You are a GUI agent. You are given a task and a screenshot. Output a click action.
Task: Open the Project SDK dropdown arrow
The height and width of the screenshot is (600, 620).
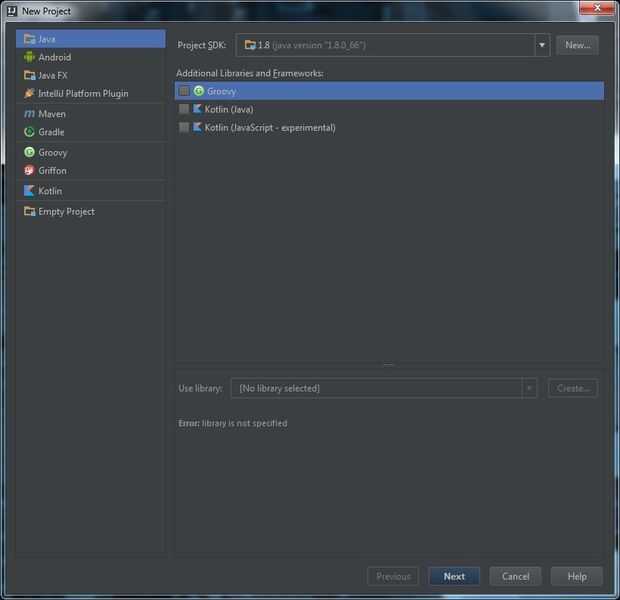click(542, 45)
